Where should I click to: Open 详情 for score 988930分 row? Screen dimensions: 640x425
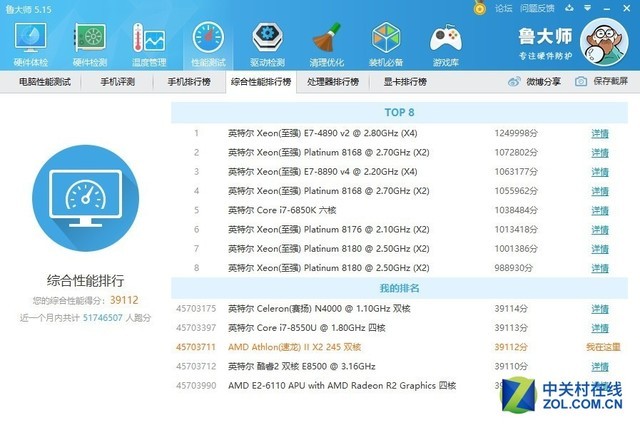coord(600,268)
